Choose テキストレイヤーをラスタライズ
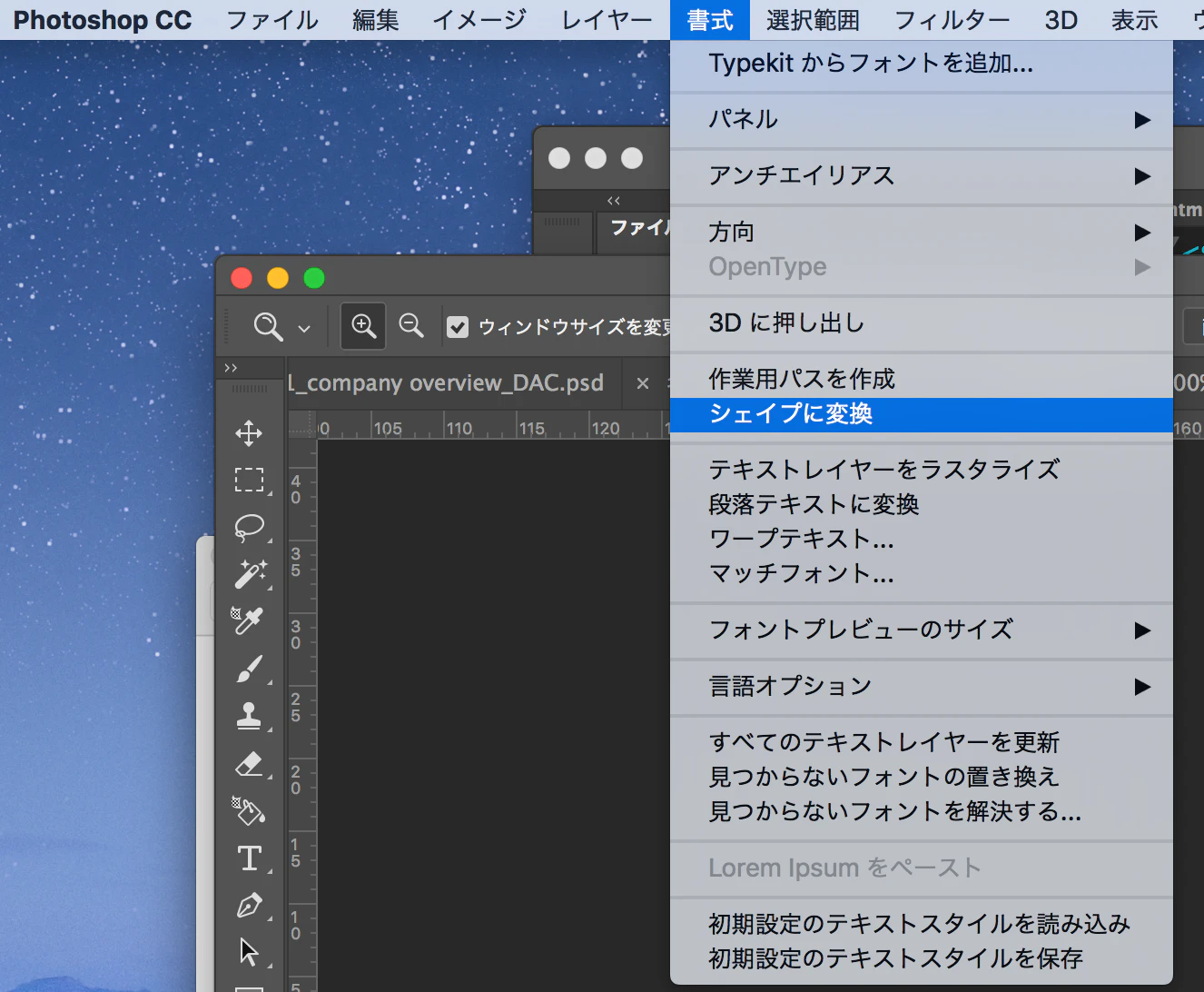 click(922, 470)
